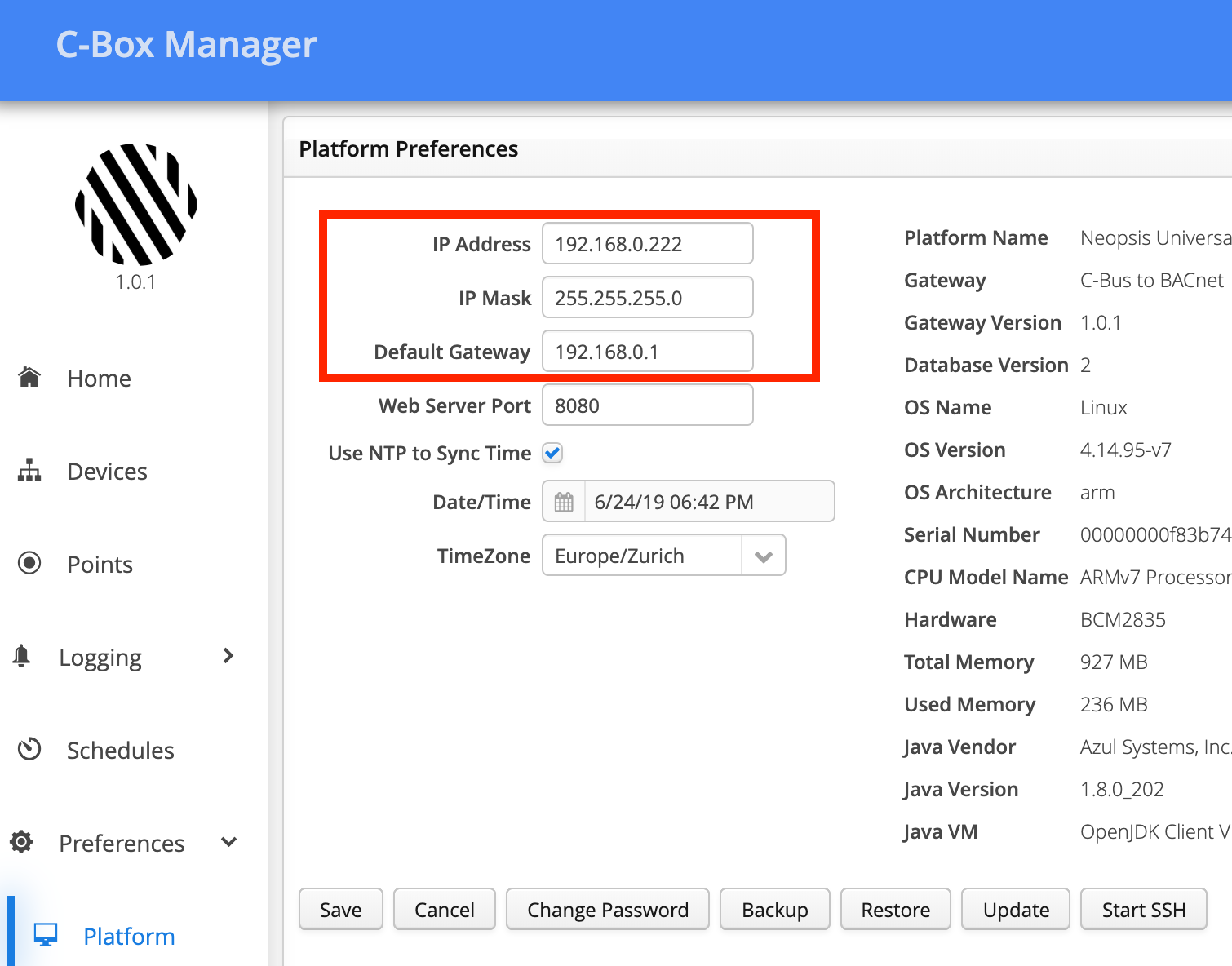Expand the Logging submenu chevron

pos(228,656)
